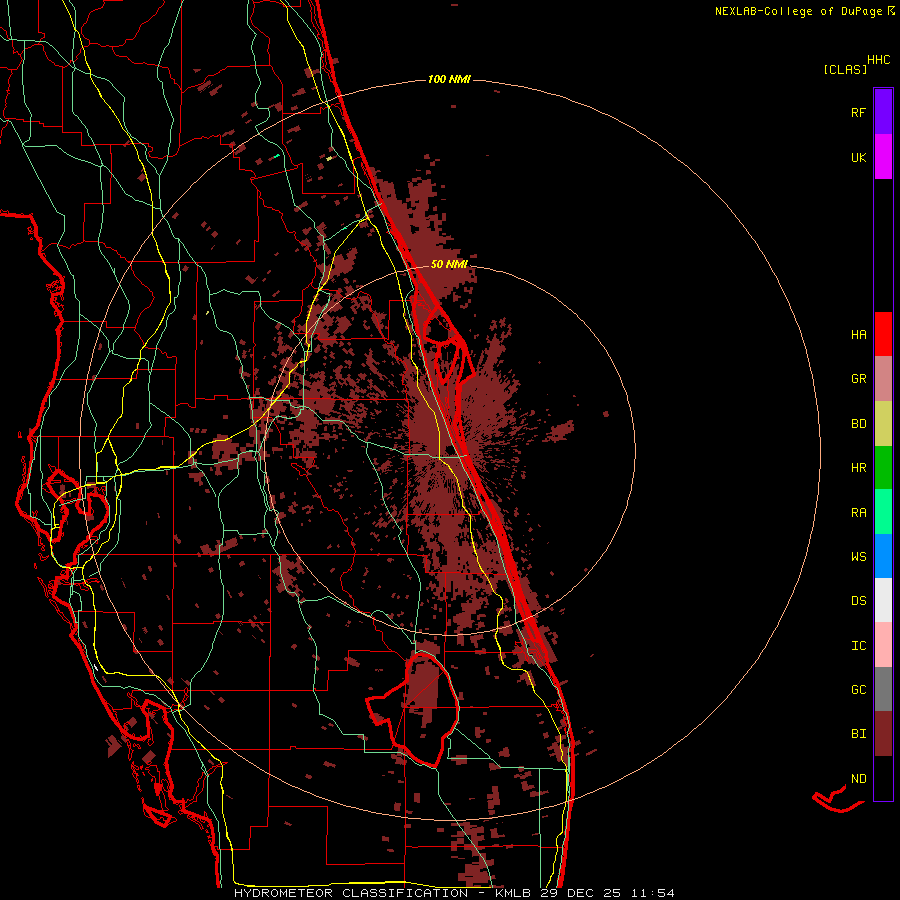Viewport: 900px width, 900px height.
Task: Click the RF purple legend color swatch
Action: pos(883,112)
